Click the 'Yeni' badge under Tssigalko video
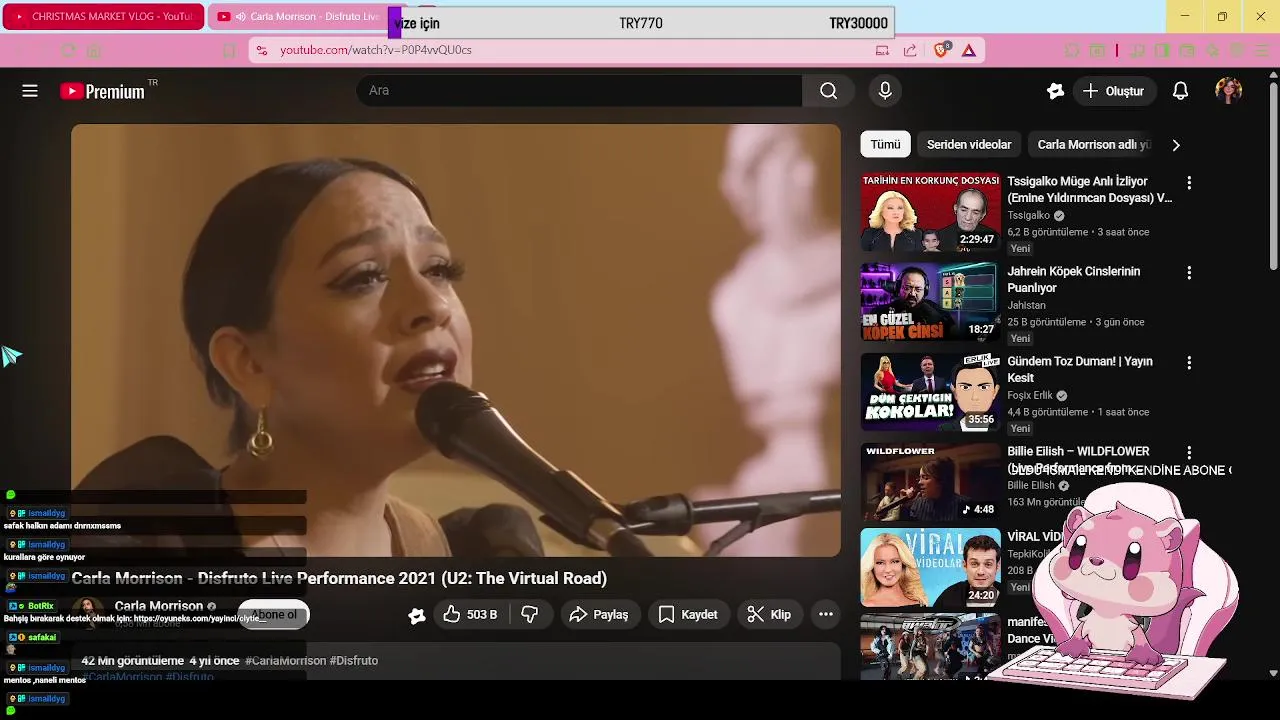1280x720 pixels. 1020,249
